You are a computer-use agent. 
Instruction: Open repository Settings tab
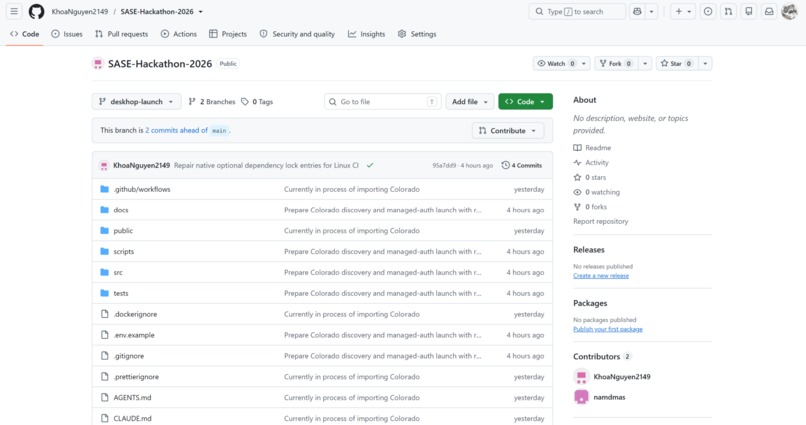[417, 34]
